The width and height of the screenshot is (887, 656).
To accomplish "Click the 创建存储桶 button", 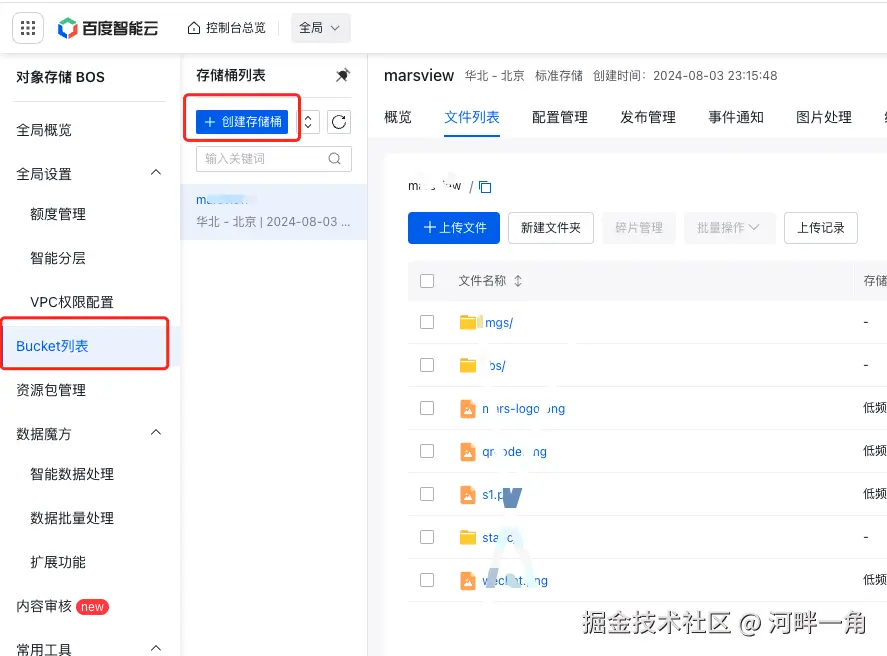I will pyautogui.click(x=242, y=122).
